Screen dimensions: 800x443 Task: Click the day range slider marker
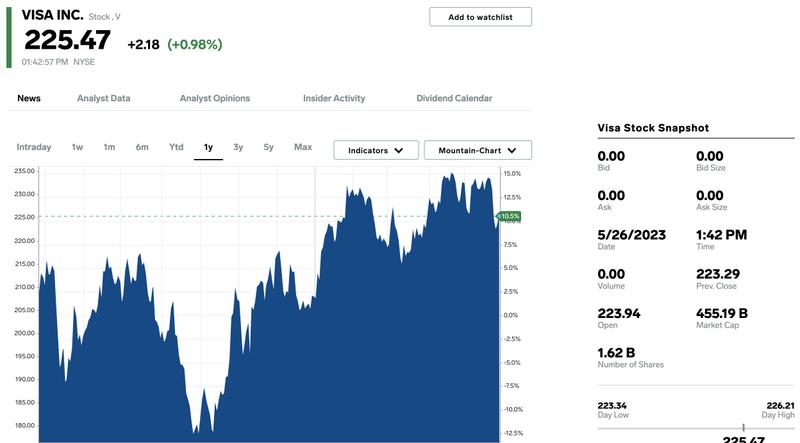743,427
